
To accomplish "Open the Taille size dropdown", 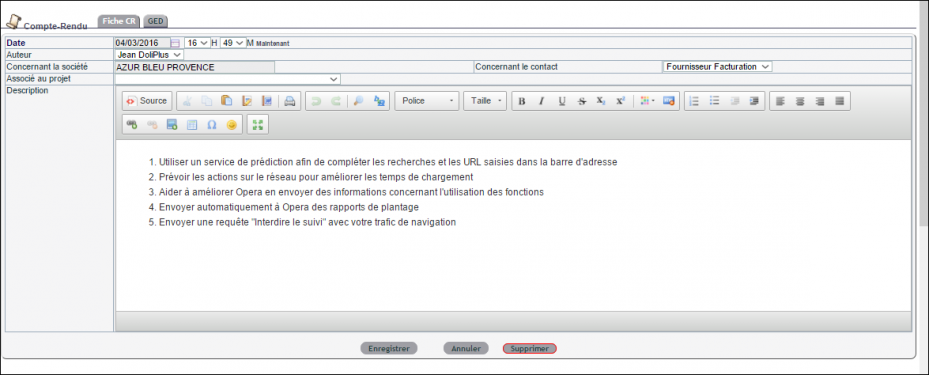I will (x=485, y=101).
